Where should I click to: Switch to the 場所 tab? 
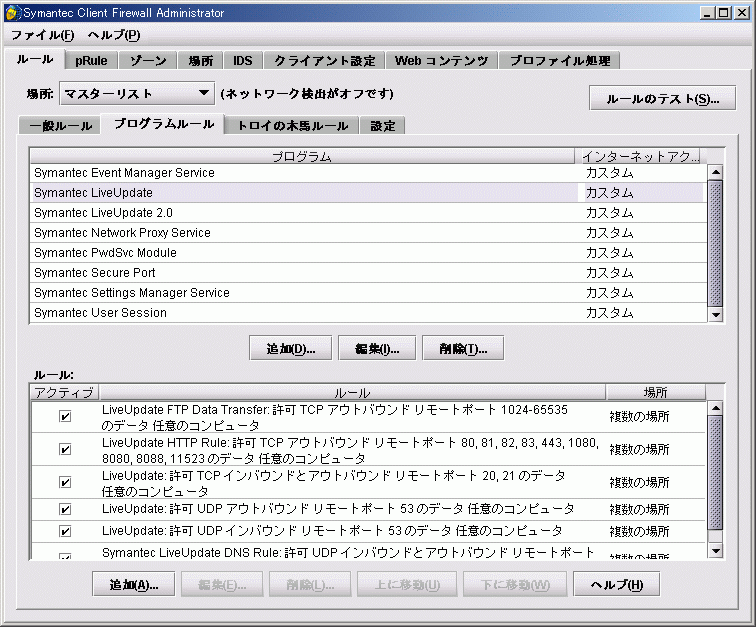click(201, 61)
